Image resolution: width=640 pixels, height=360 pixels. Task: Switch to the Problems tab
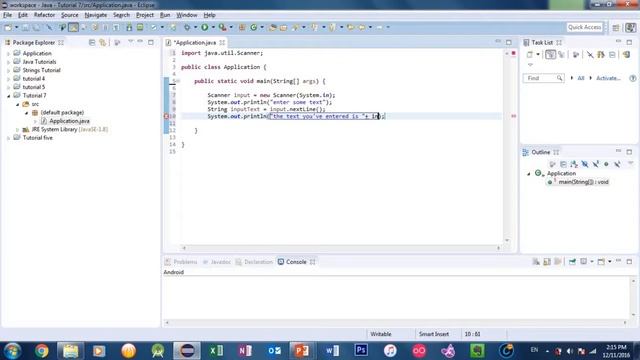click(181, 262)
